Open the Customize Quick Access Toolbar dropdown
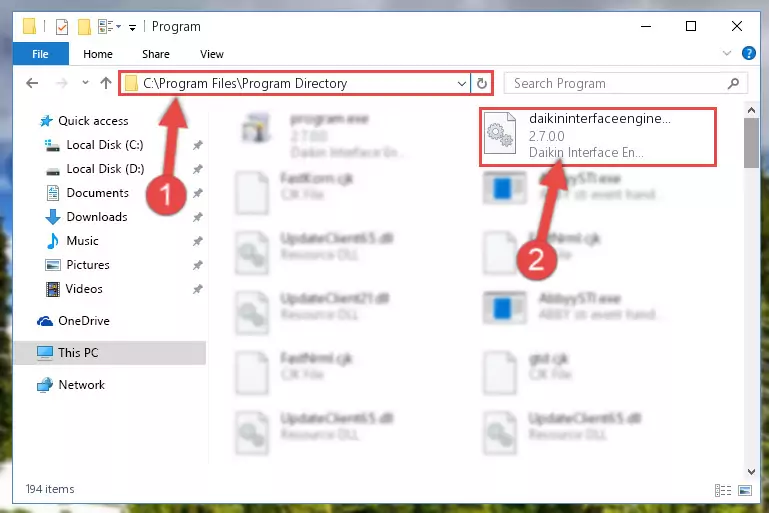Viewport: 769px width, 513px height. point(132,27)
